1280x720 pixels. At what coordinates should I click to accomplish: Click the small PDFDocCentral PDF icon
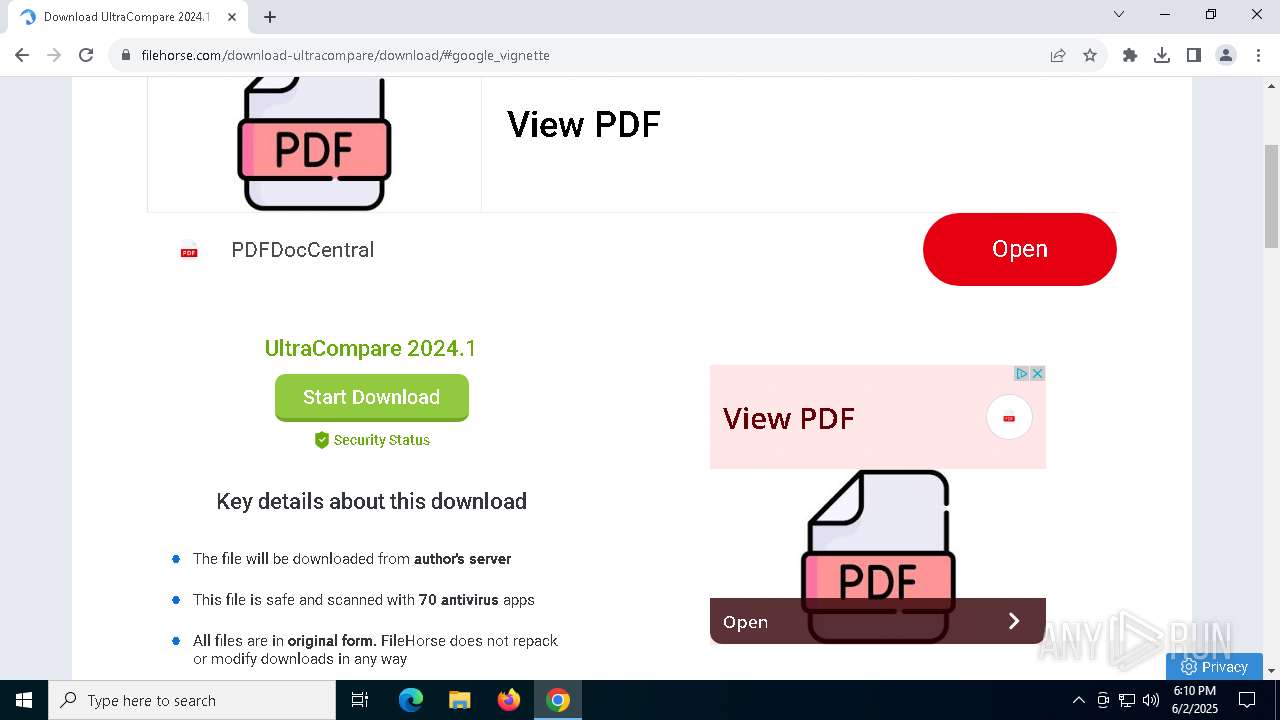click(x=189, y=252)
